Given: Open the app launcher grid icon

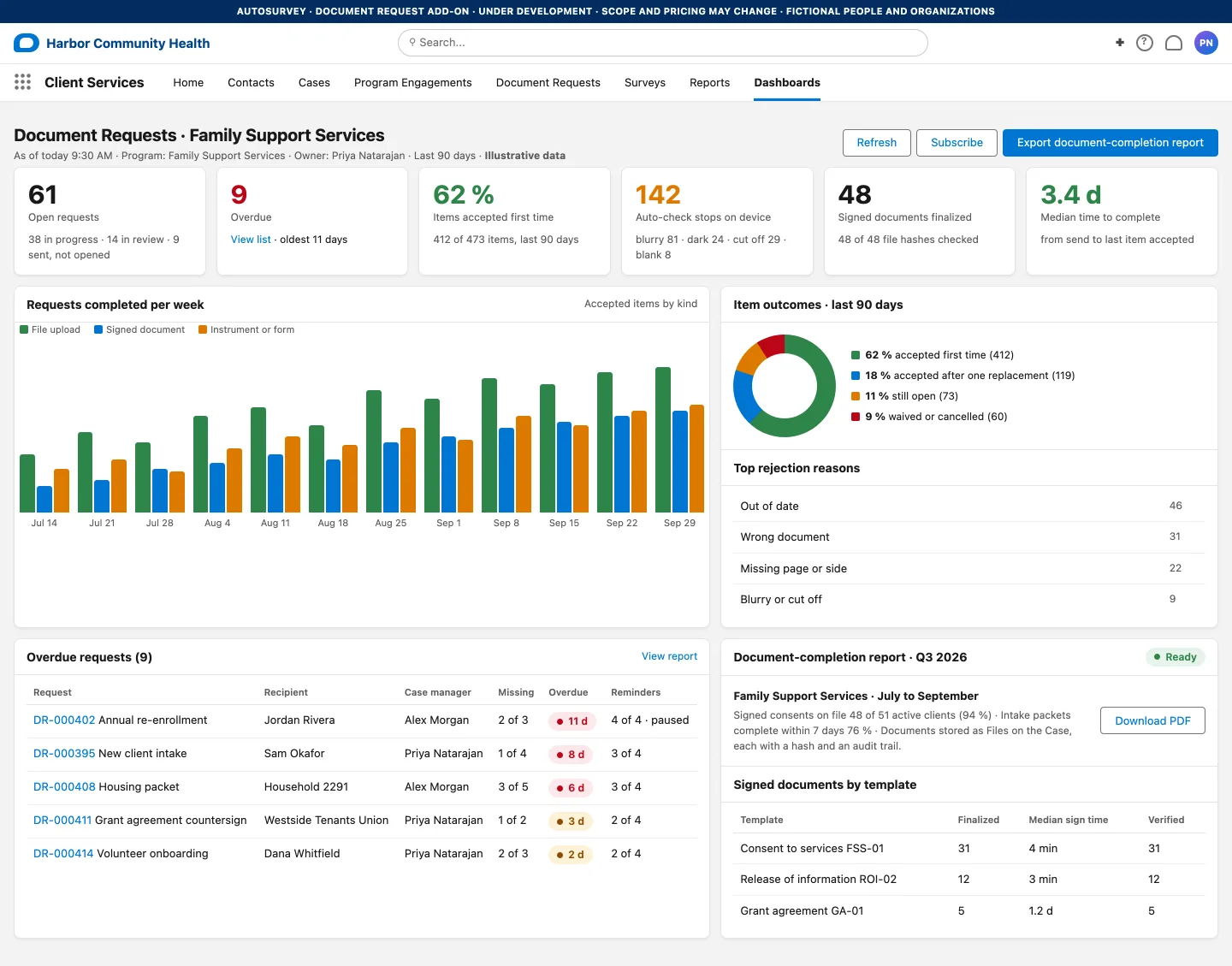Looking at the screenshot, I should [23, 82].
